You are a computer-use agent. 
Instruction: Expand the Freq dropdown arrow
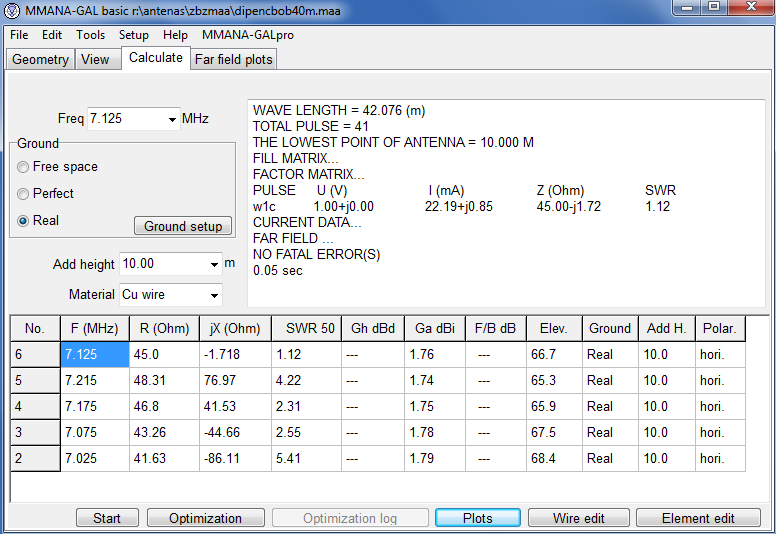coord(172,119)
